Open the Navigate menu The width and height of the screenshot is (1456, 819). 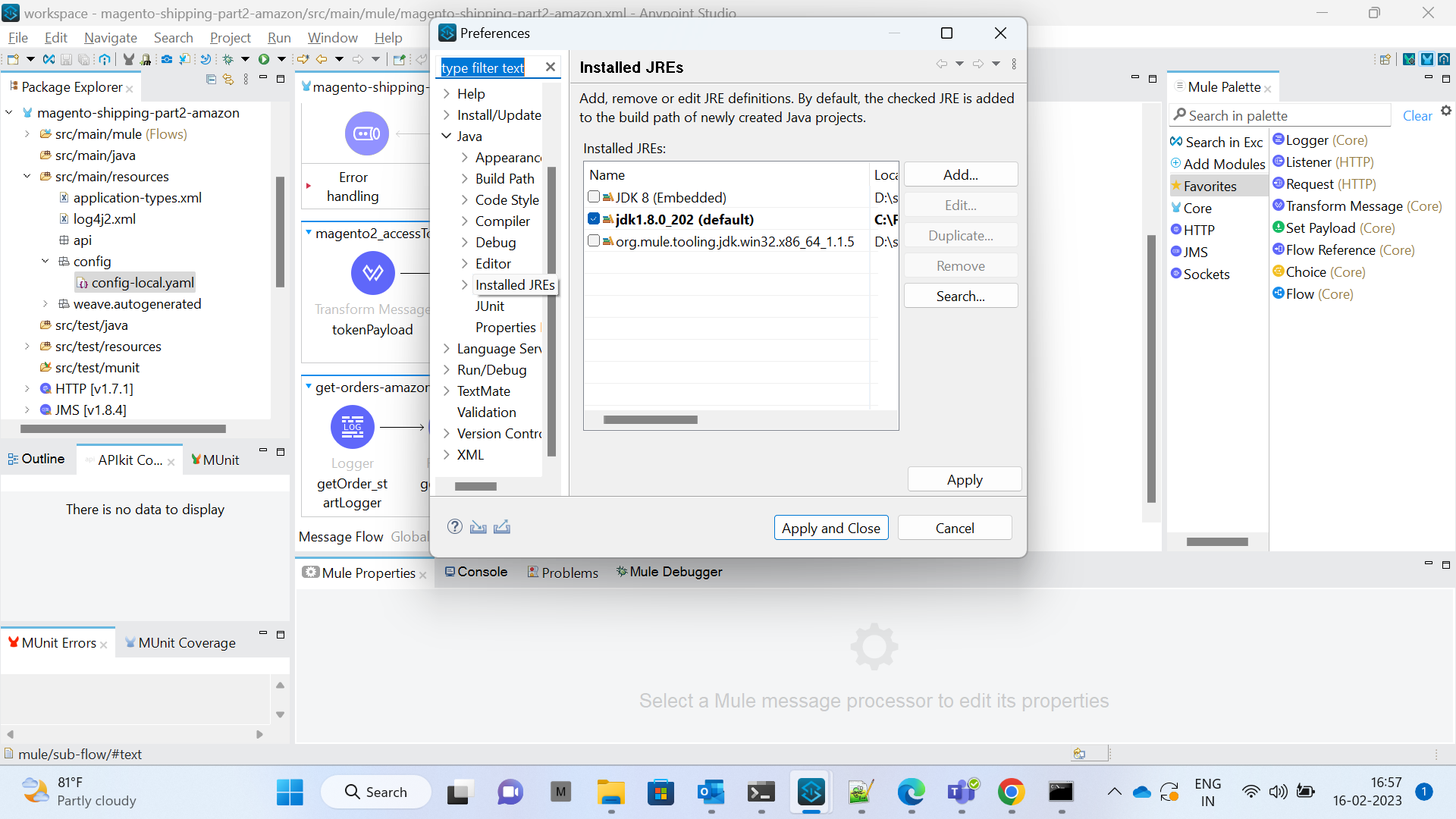(111, 37)
